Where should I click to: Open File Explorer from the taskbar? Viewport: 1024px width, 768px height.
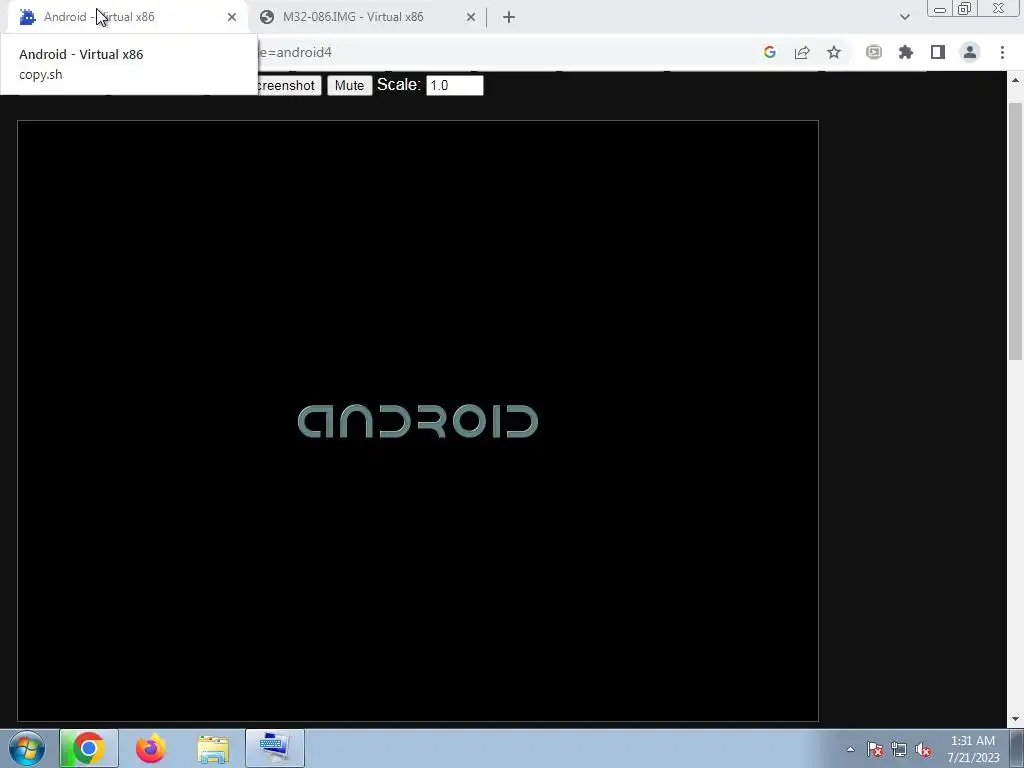213,748
